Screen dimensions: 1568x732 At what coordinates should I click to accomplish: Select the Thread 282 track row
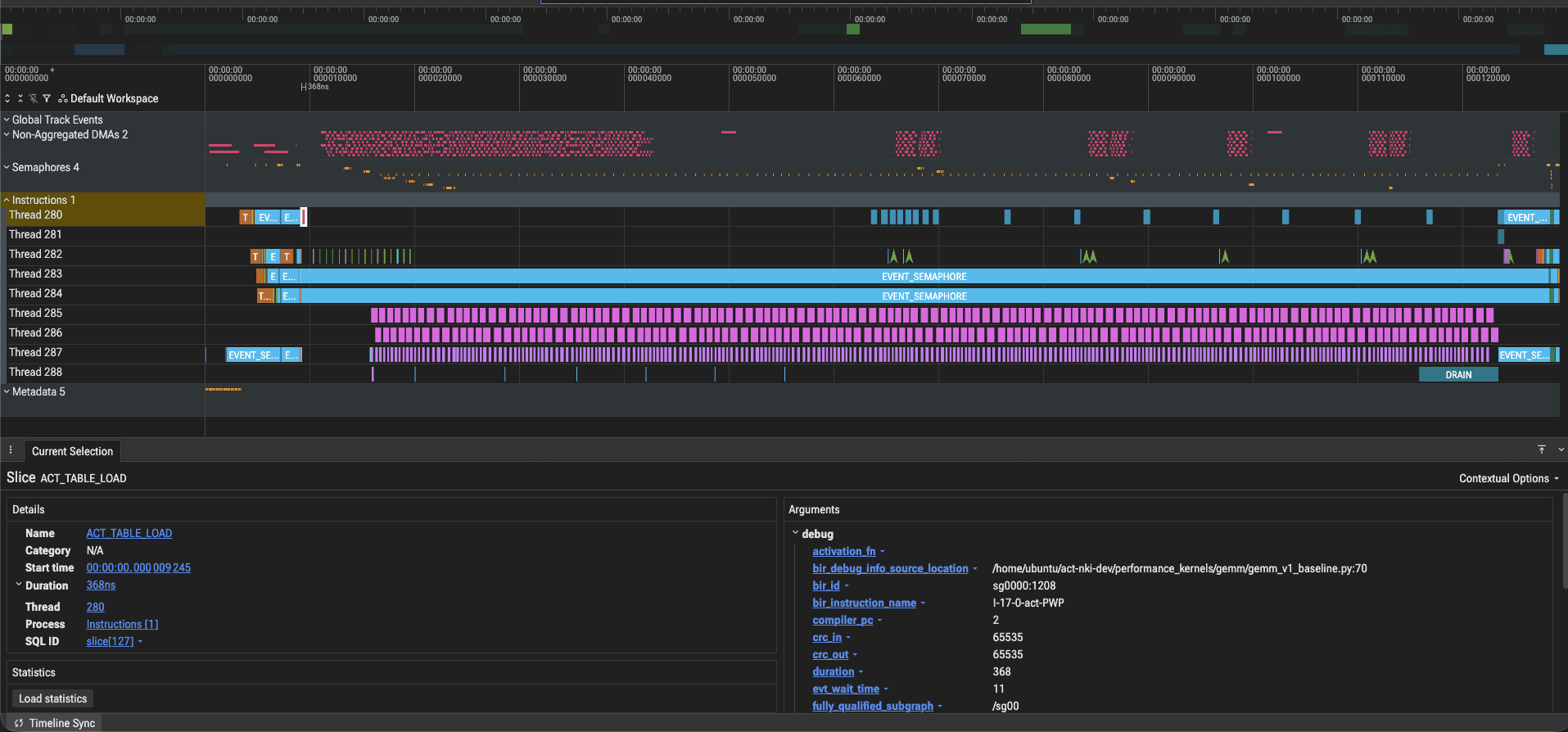(x=102, y=255)
